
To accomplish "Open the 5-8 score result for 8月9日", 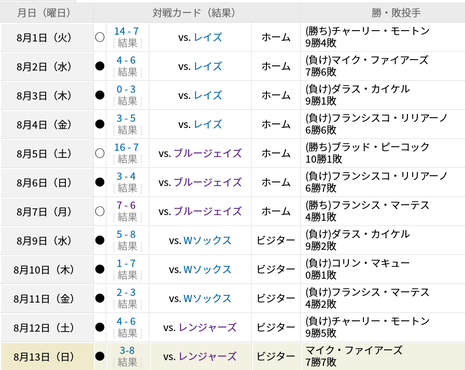I will point(126,234).
